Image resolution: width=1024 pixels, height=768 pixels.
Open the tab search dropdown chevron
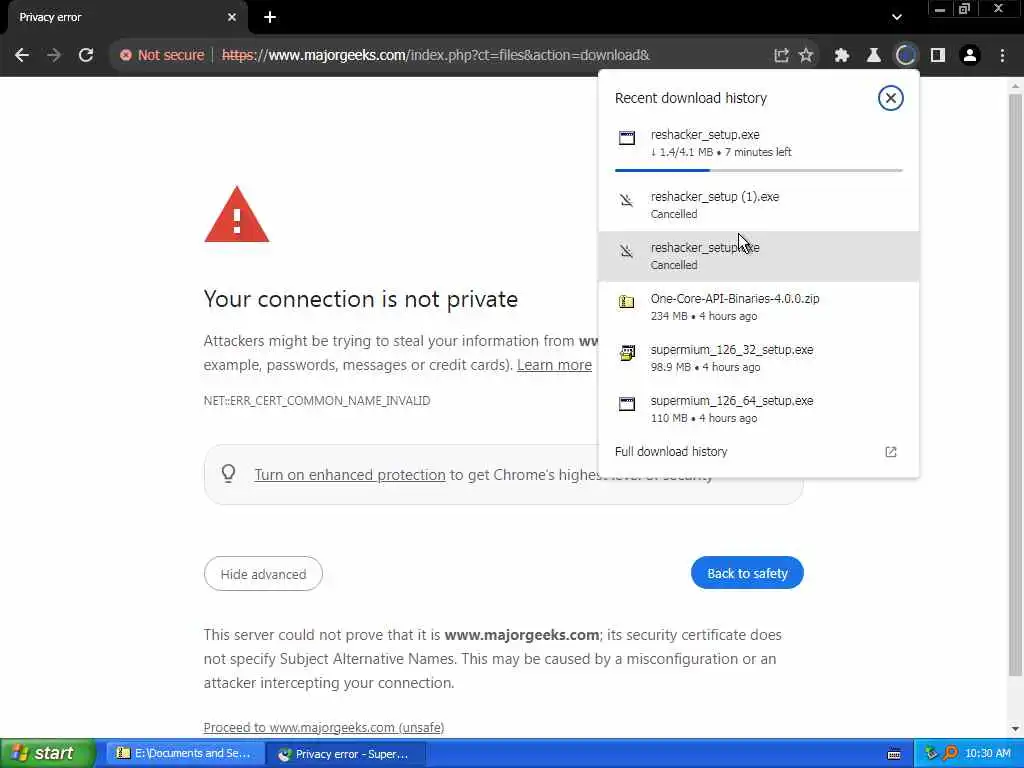click(897, 18)
